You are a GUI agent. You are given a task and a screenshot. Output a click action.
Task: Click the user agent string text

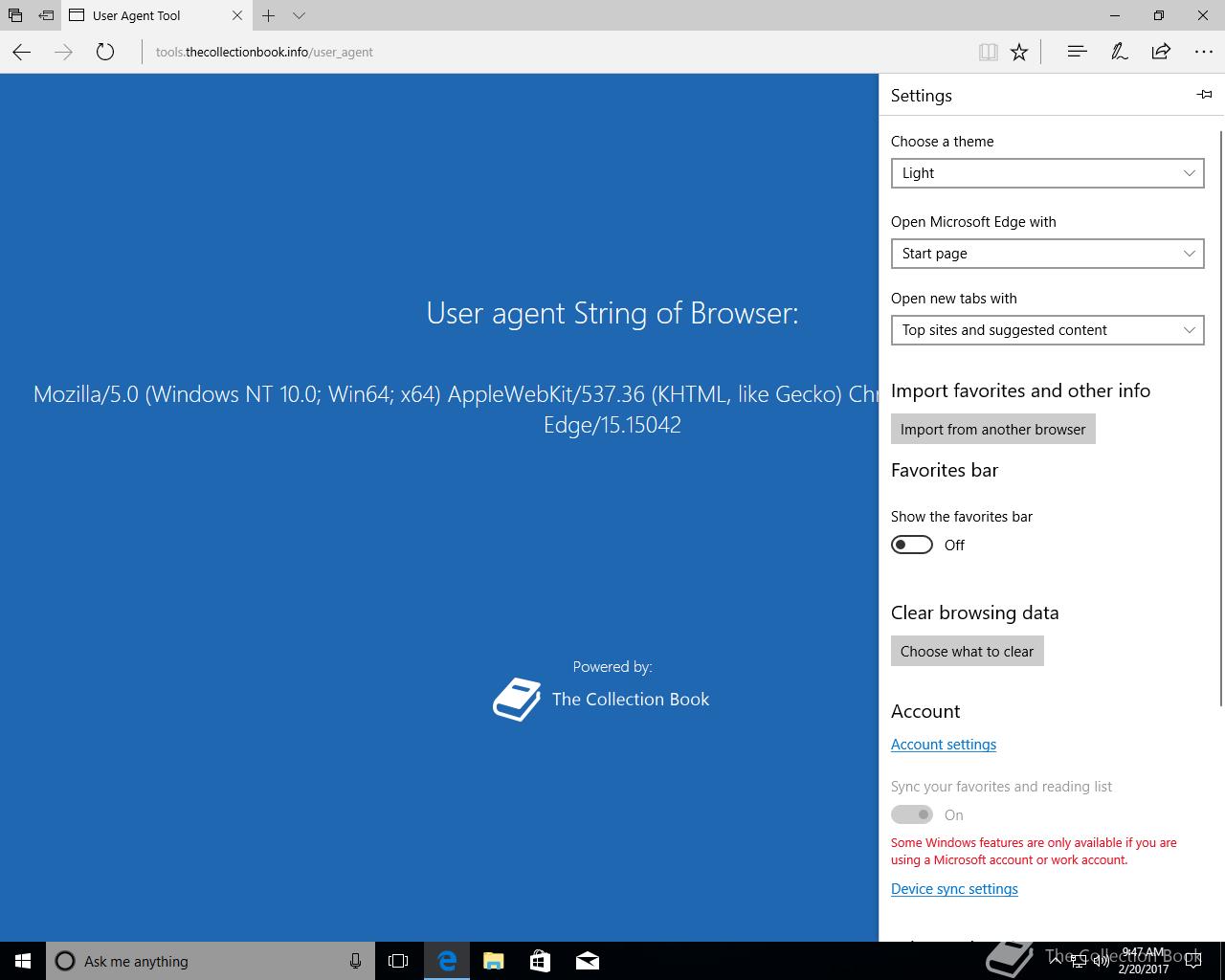pos(456,409)
